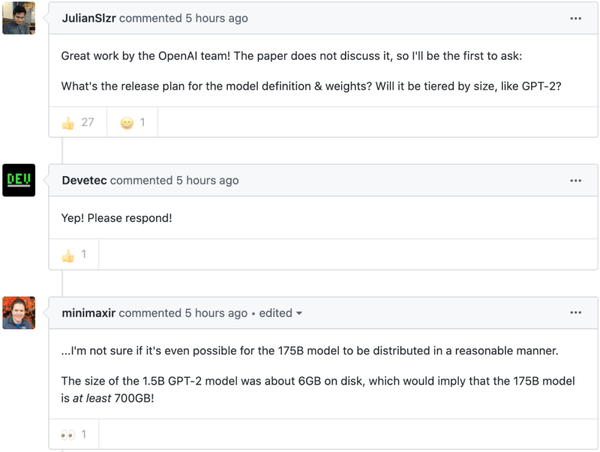Open JulianSlzr's comment options menu

pos(575,18)
